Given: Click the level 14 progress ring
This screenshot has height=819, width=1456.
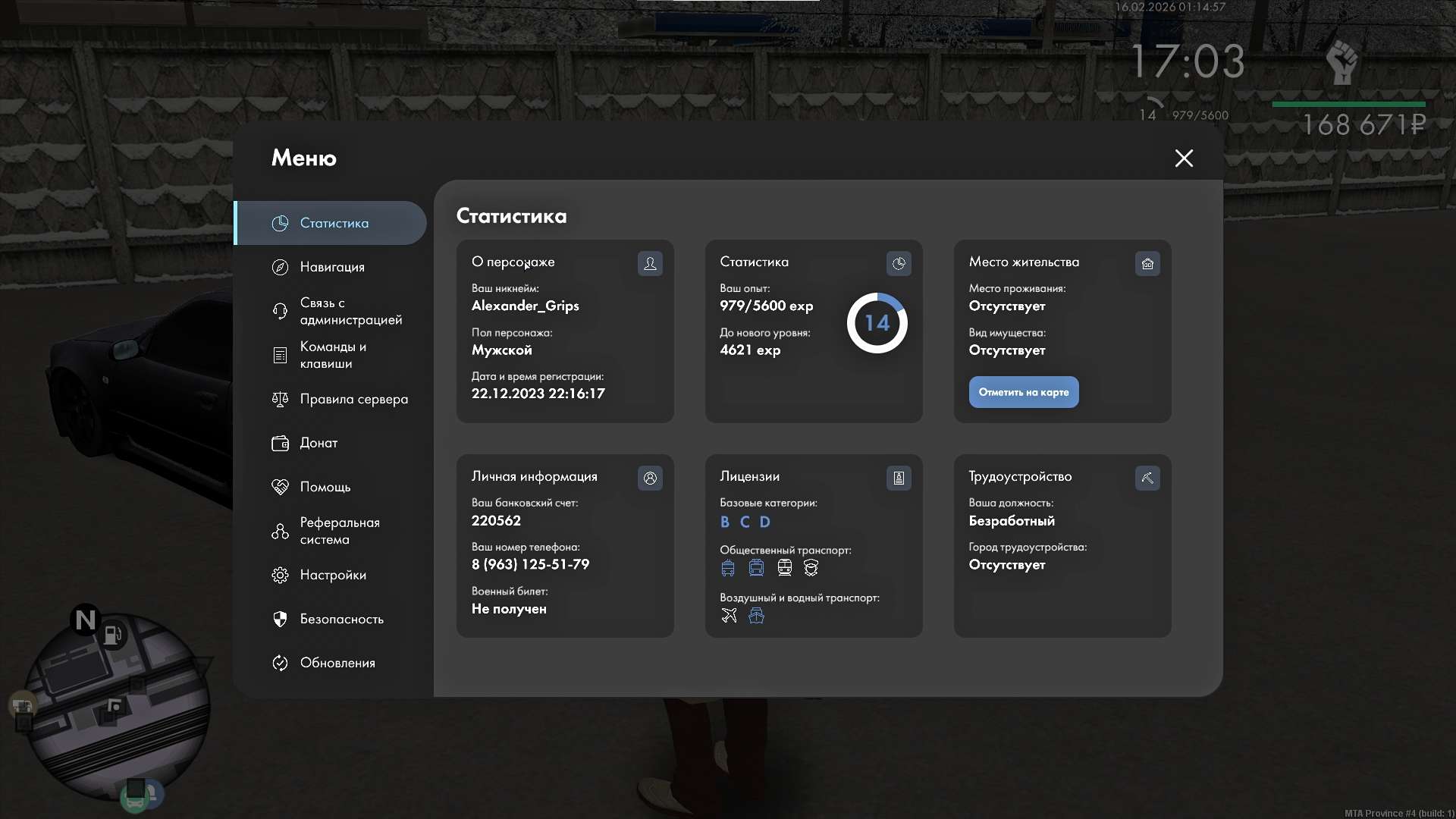Looking at the screenshot, I should (877, 323).
